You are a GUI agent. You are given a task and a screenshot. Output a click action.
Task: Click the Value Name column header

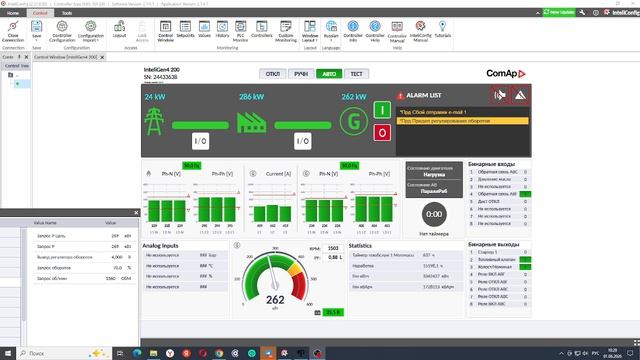45,223
